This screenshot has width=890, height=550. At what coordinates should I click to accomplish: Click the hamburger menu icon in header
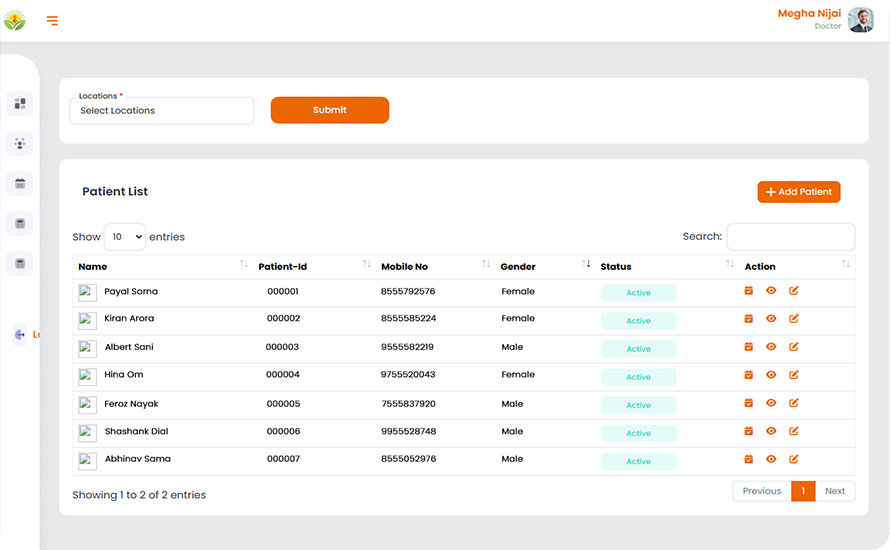tap(52, 21)
